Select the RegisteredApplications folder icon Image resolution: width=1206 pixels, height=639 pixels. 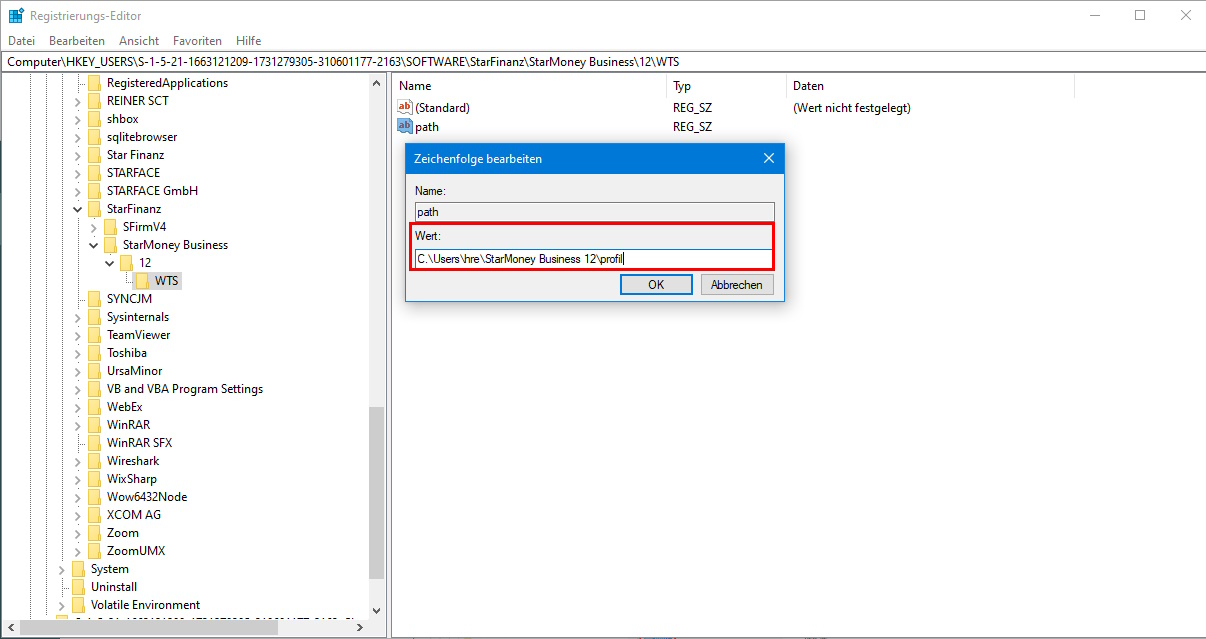[x=95, y=83]
